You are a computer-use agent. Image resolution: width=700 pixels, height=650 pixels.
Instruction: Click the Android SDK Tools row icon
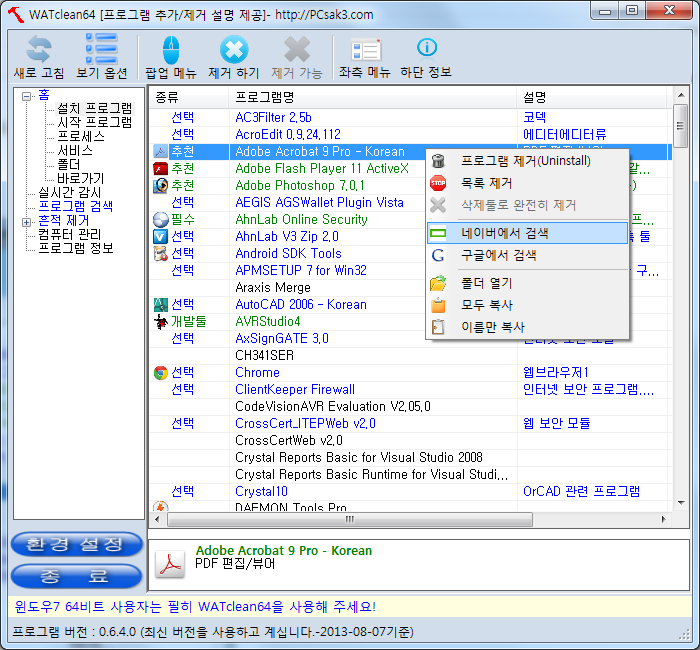coord(160,254)
